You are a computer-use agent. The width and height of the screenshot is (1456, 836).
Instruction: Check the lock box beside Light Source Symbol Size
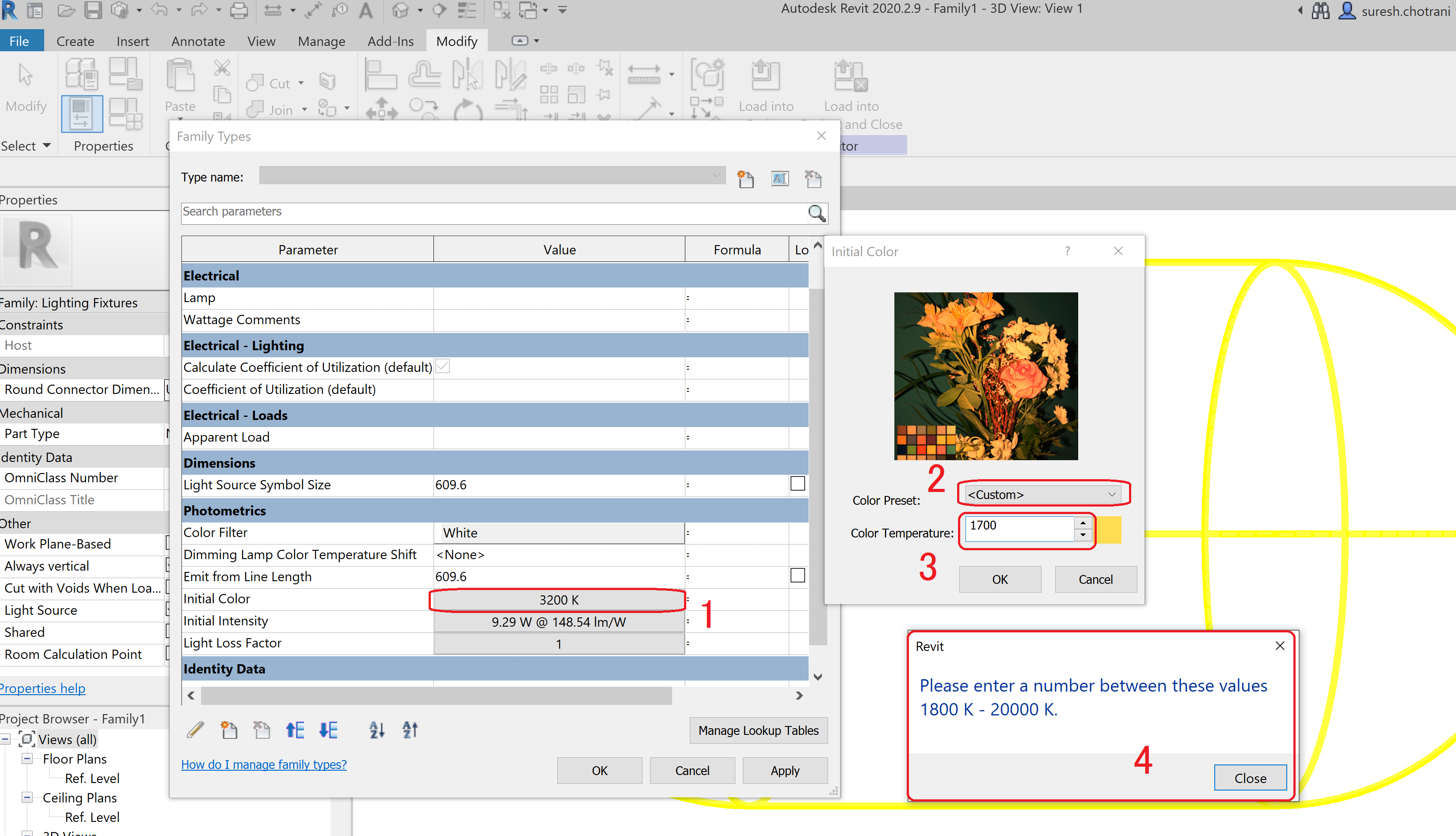pyautogui.click(x=798, y=484)
